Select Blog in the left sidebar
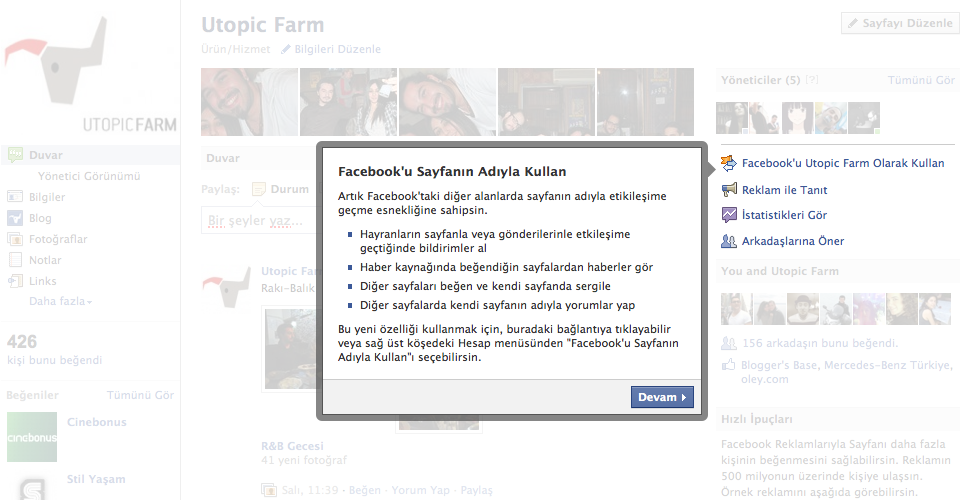The height and width of the screenshot is (500, 980). (40, 218)
